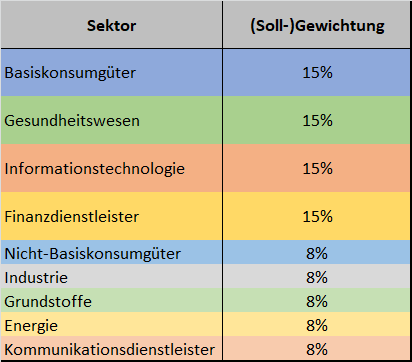Select the Sektor header cell

111,25
